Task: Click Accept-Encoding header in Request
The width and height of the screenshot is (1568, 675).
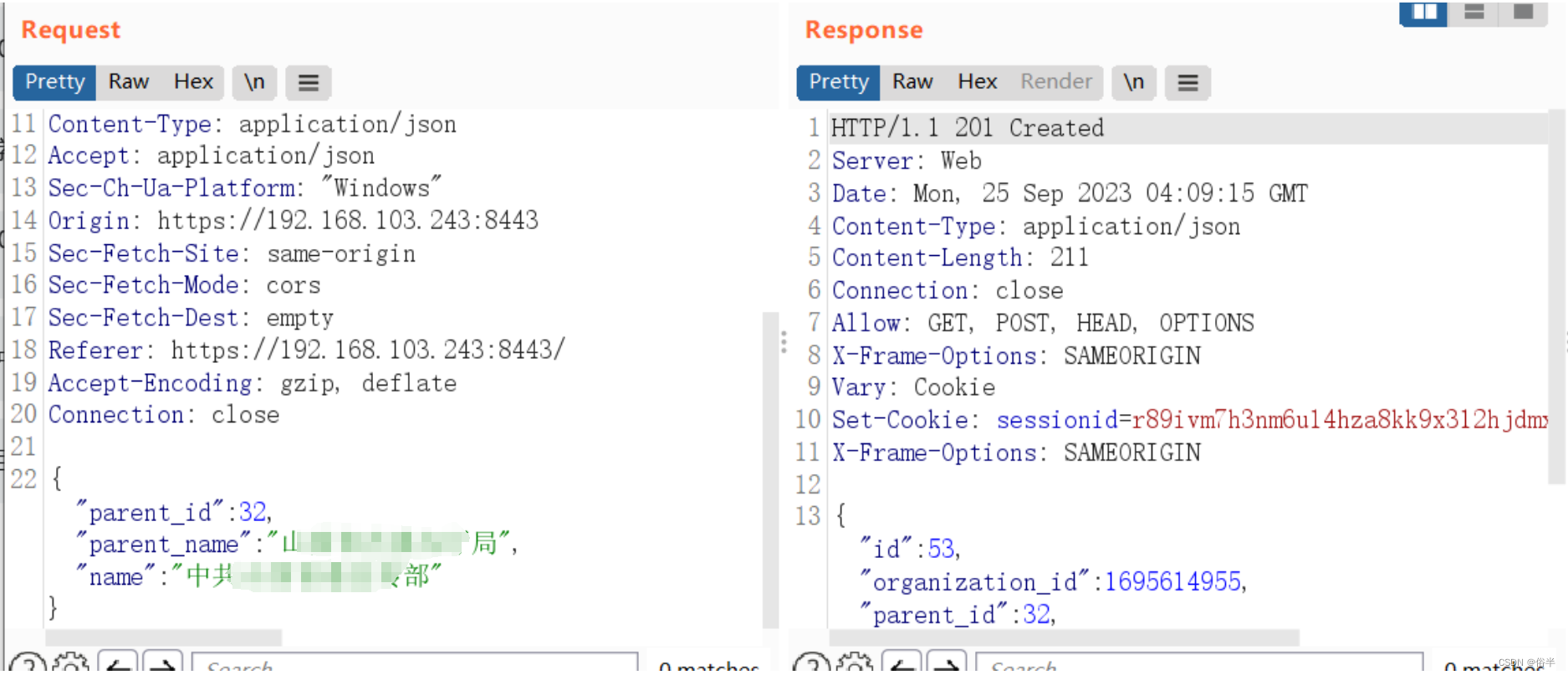Action: [x=253, y=383]
